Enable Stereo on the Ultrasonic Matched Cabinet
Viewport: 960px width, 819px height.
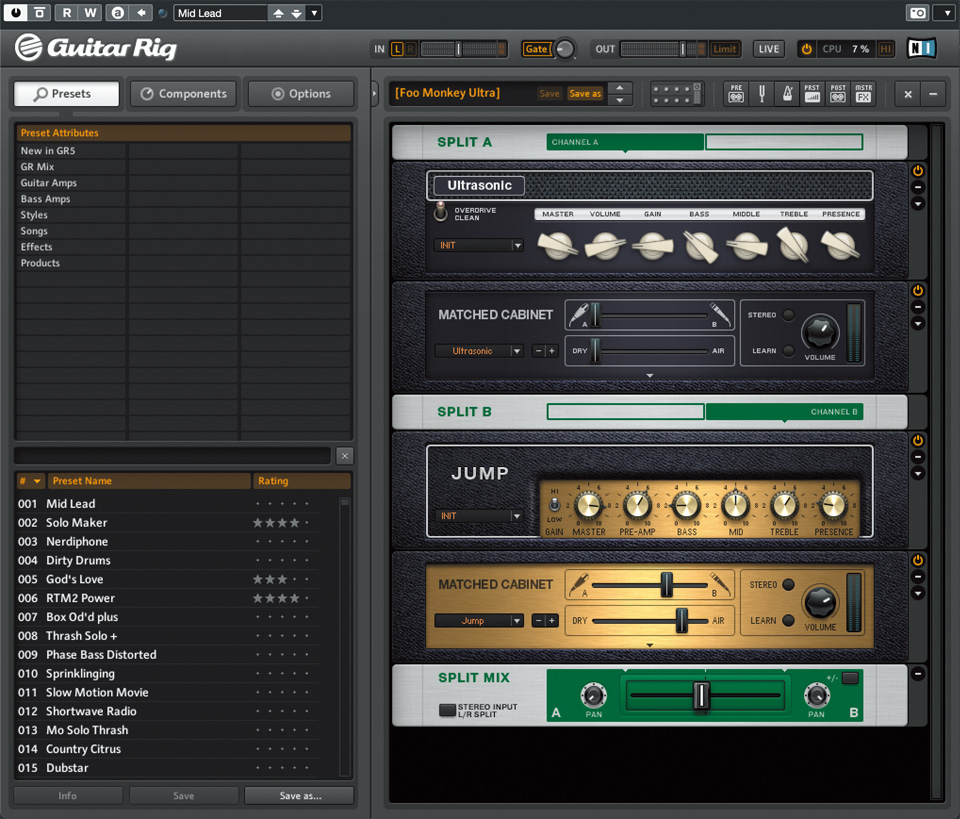[x=789, y=315]
